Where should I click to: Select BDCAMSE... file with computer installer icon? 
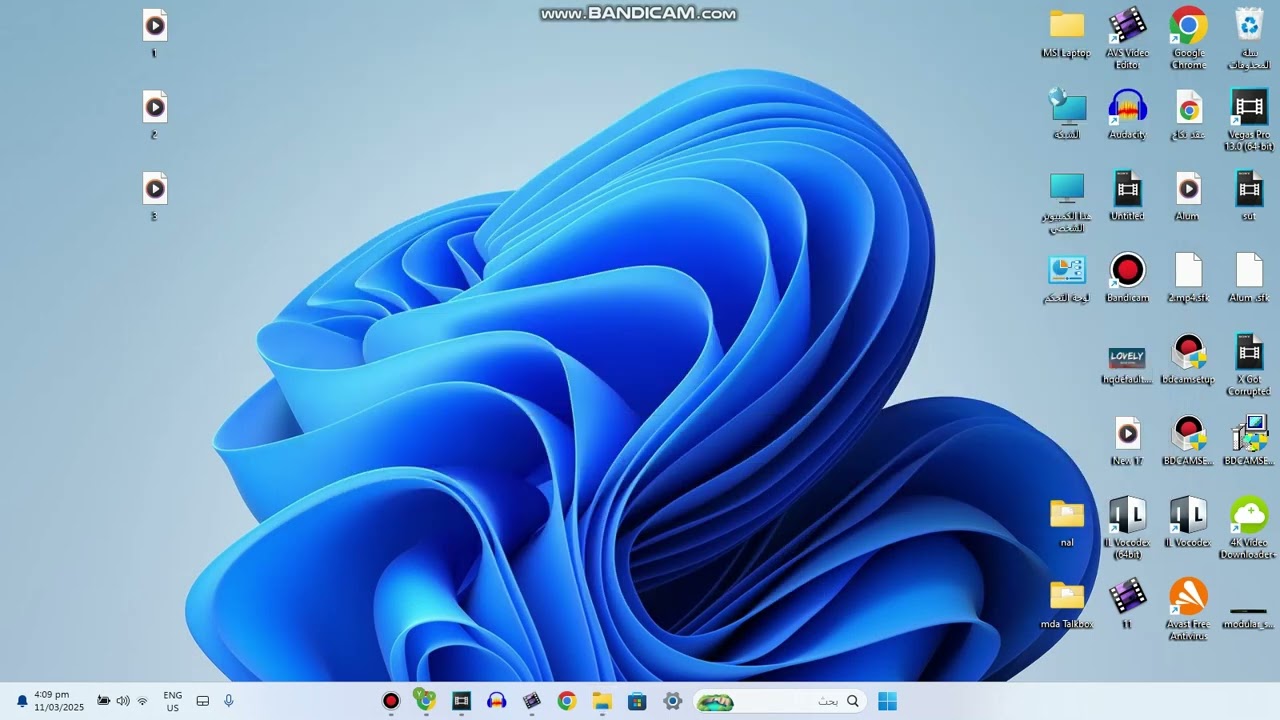1249,441
